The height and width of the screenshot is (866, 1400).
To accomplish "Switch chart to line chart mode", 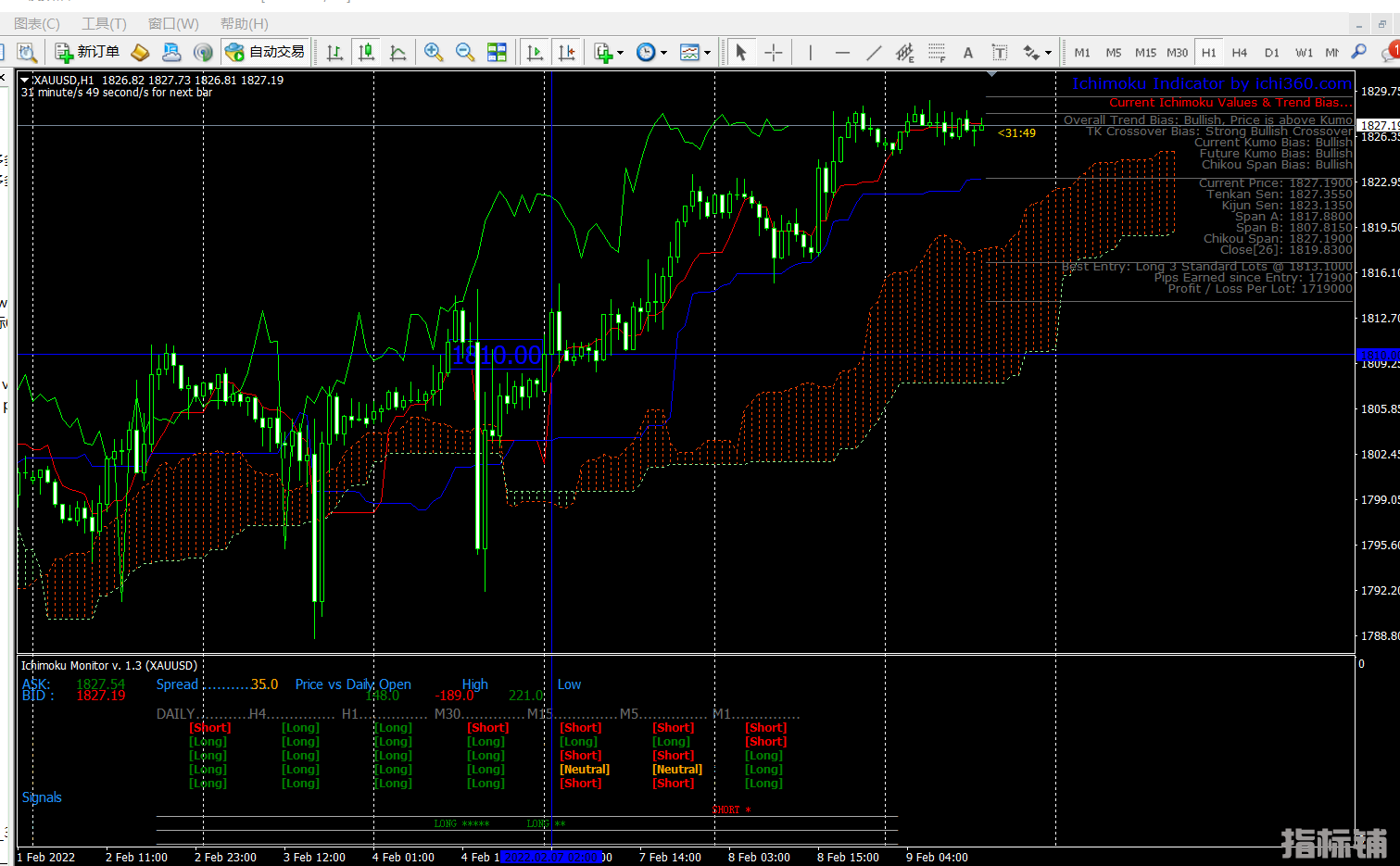I will [397, 52].
